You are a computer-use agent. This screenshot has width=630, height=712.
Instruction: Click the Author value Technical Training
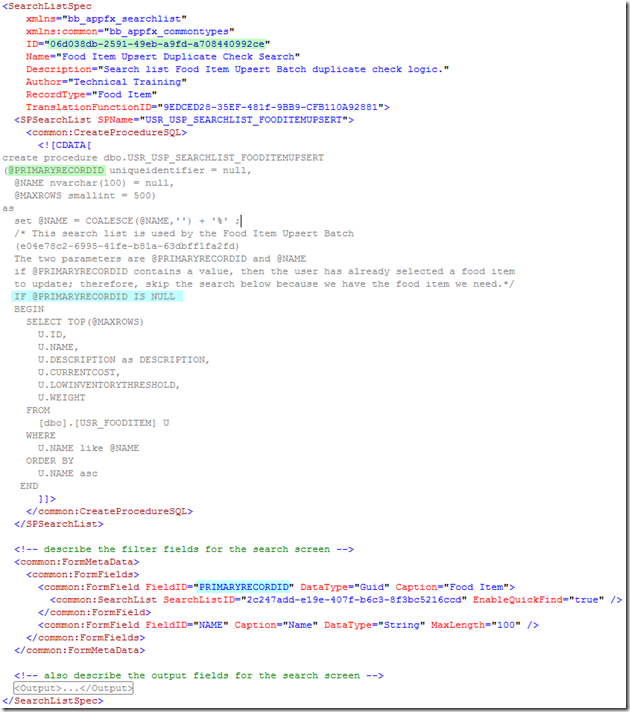(x=127, y=82)
